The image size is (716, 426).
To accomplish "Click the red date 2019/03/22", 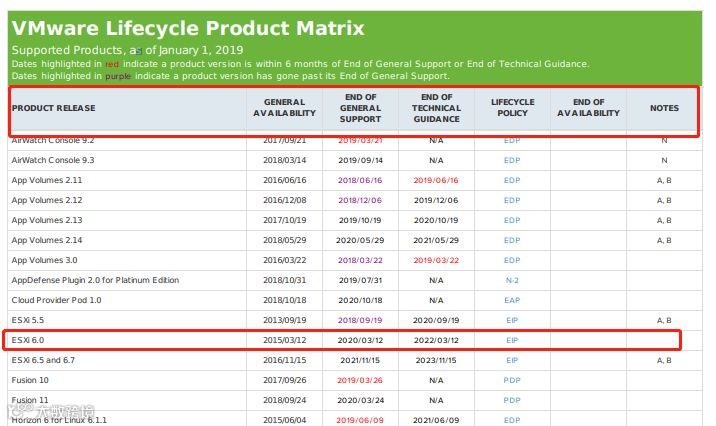I will (436, 260).
